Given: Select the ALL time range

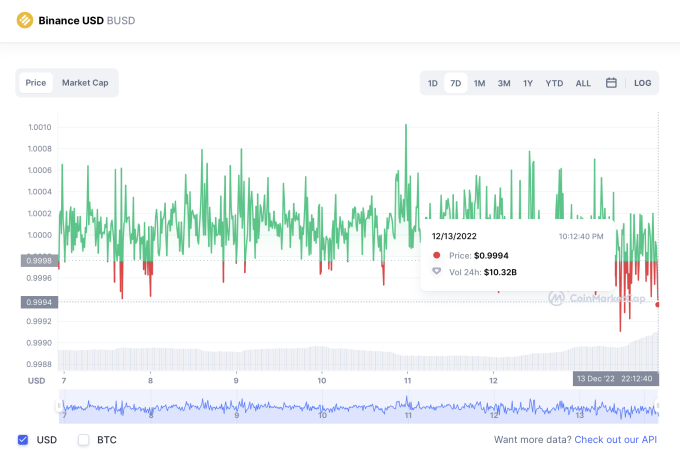Looking at the screenshot, I should tap(583, 83).
